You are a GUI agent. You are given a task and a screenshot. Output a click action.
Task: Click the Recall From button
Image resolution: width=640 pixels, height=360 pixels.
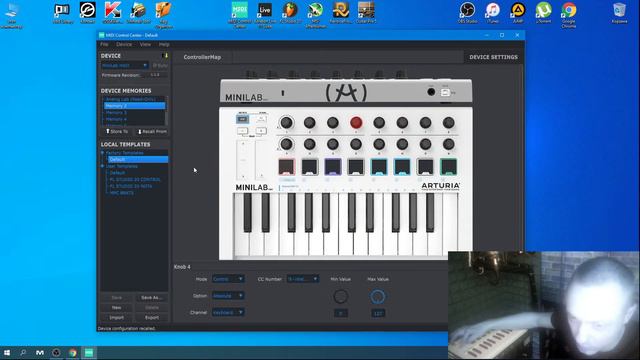click(152, 131)
